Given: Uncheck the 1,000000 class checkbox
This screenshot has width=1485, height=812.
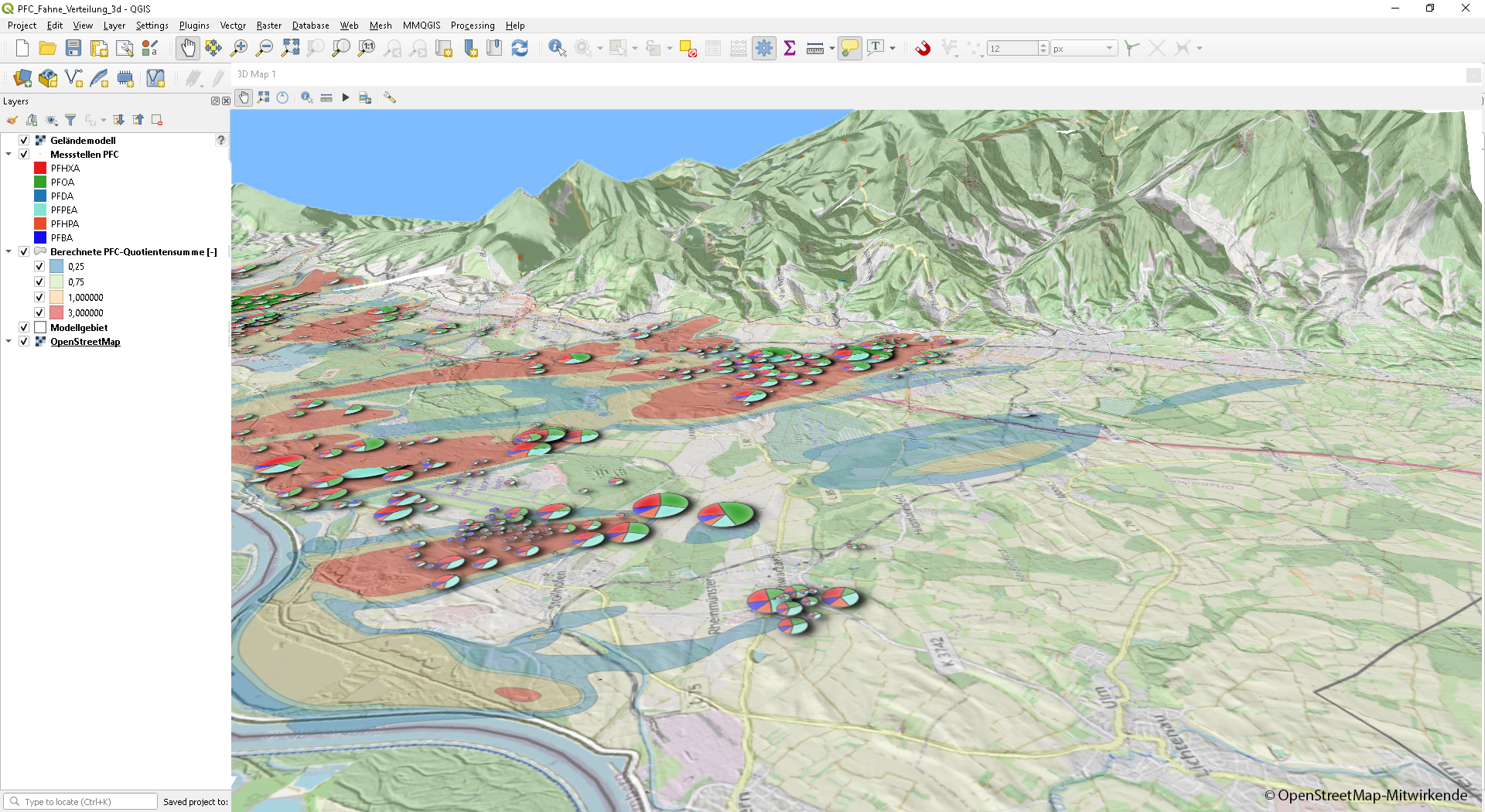Looking at the screenshot, I should pyautogui.click(x=39, y=297).
